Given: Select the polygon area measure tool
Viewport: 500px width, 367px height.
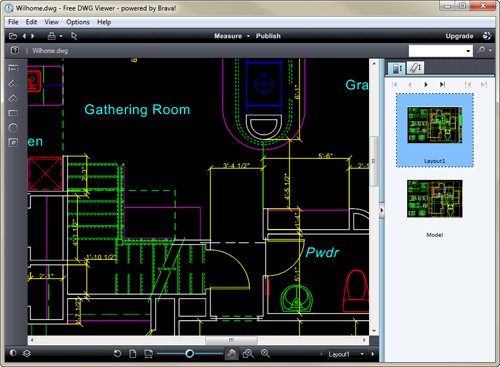Looking at the screenshot, I should 13,98.
